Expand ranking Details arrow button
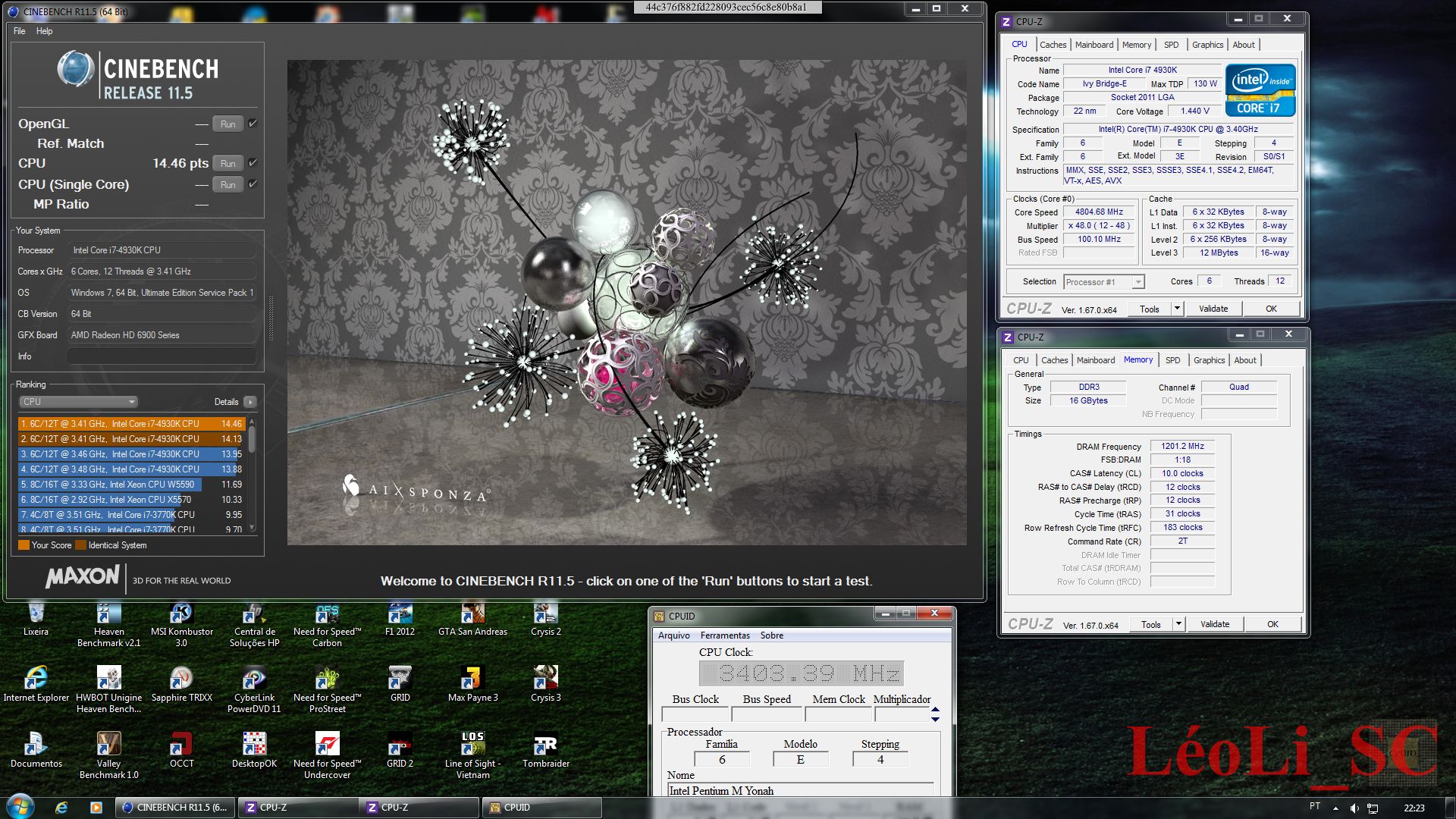 pos(250,402)
